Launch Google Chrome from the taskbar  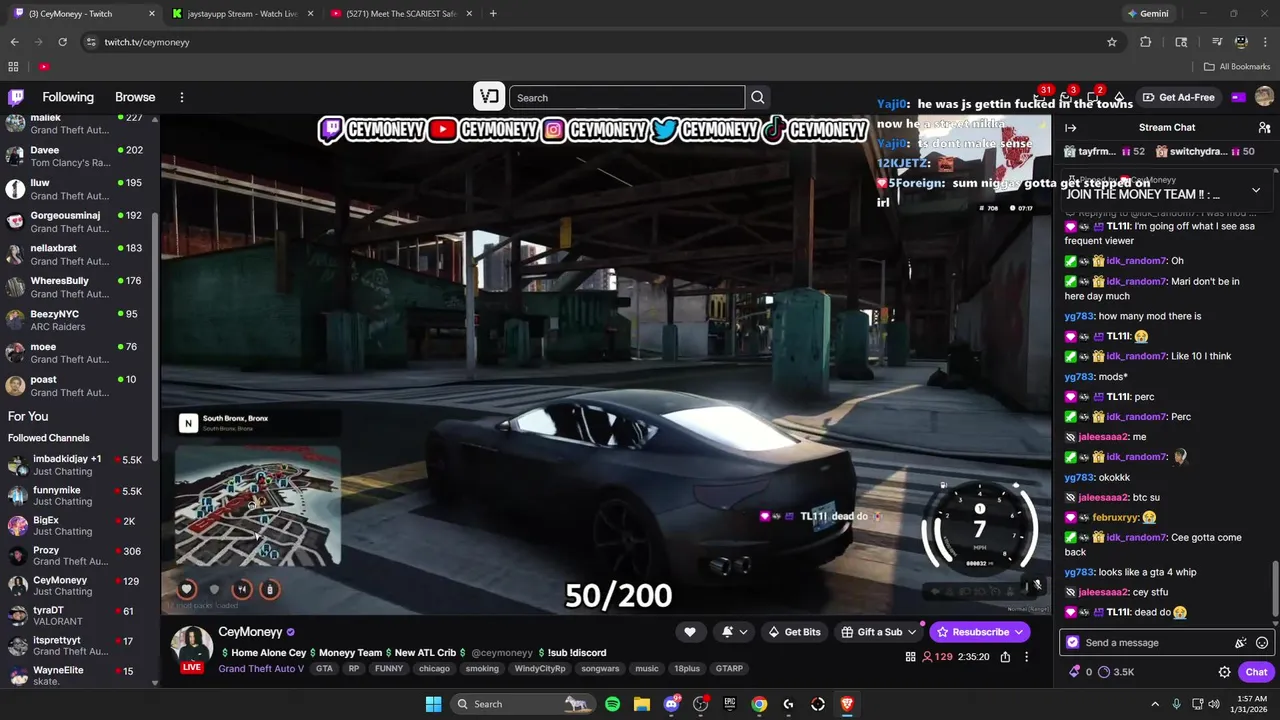[x=759, y=704]
